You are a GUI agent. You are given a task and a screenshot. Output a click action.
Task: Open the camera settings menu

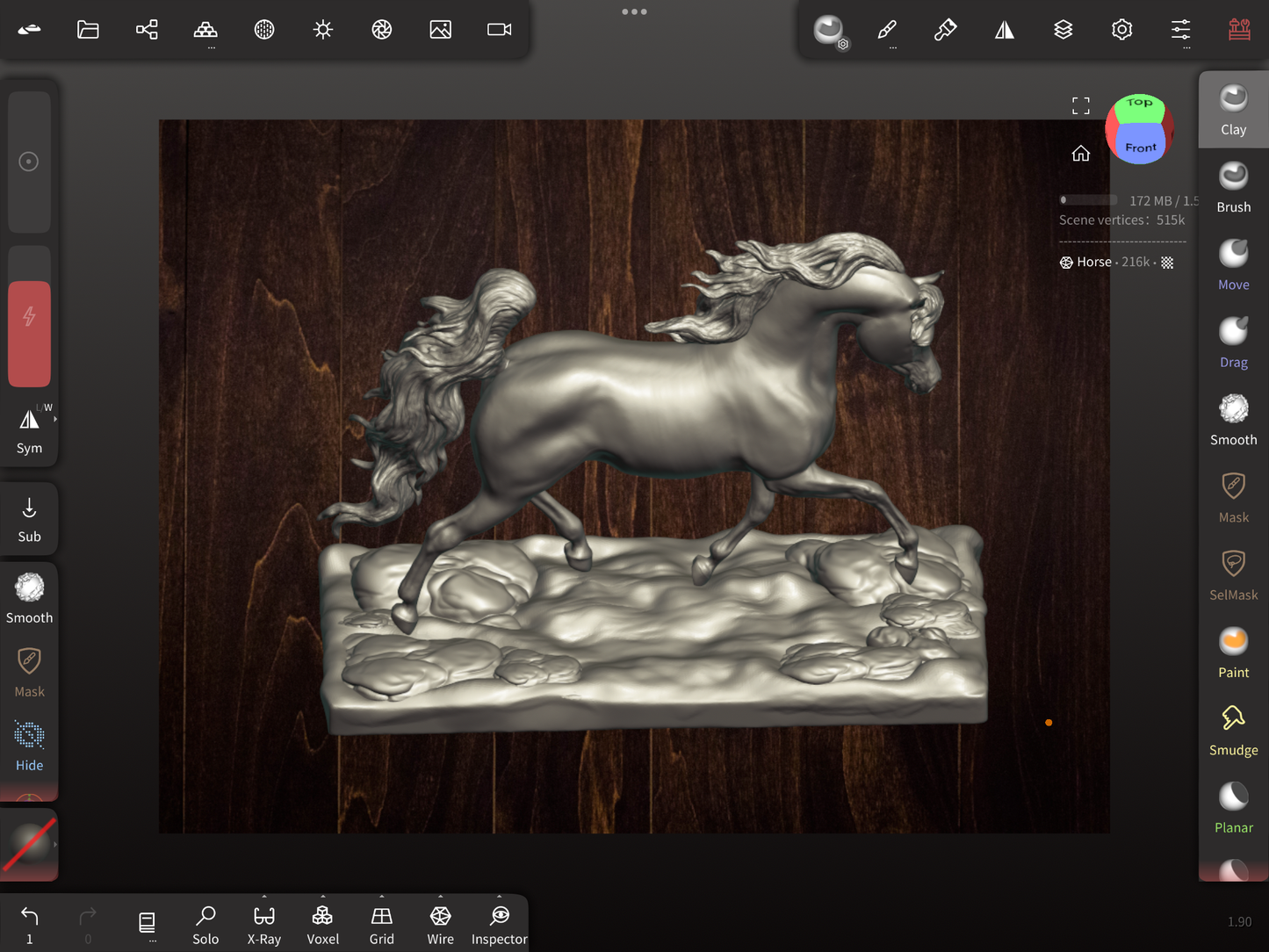(x=499, y=30)
